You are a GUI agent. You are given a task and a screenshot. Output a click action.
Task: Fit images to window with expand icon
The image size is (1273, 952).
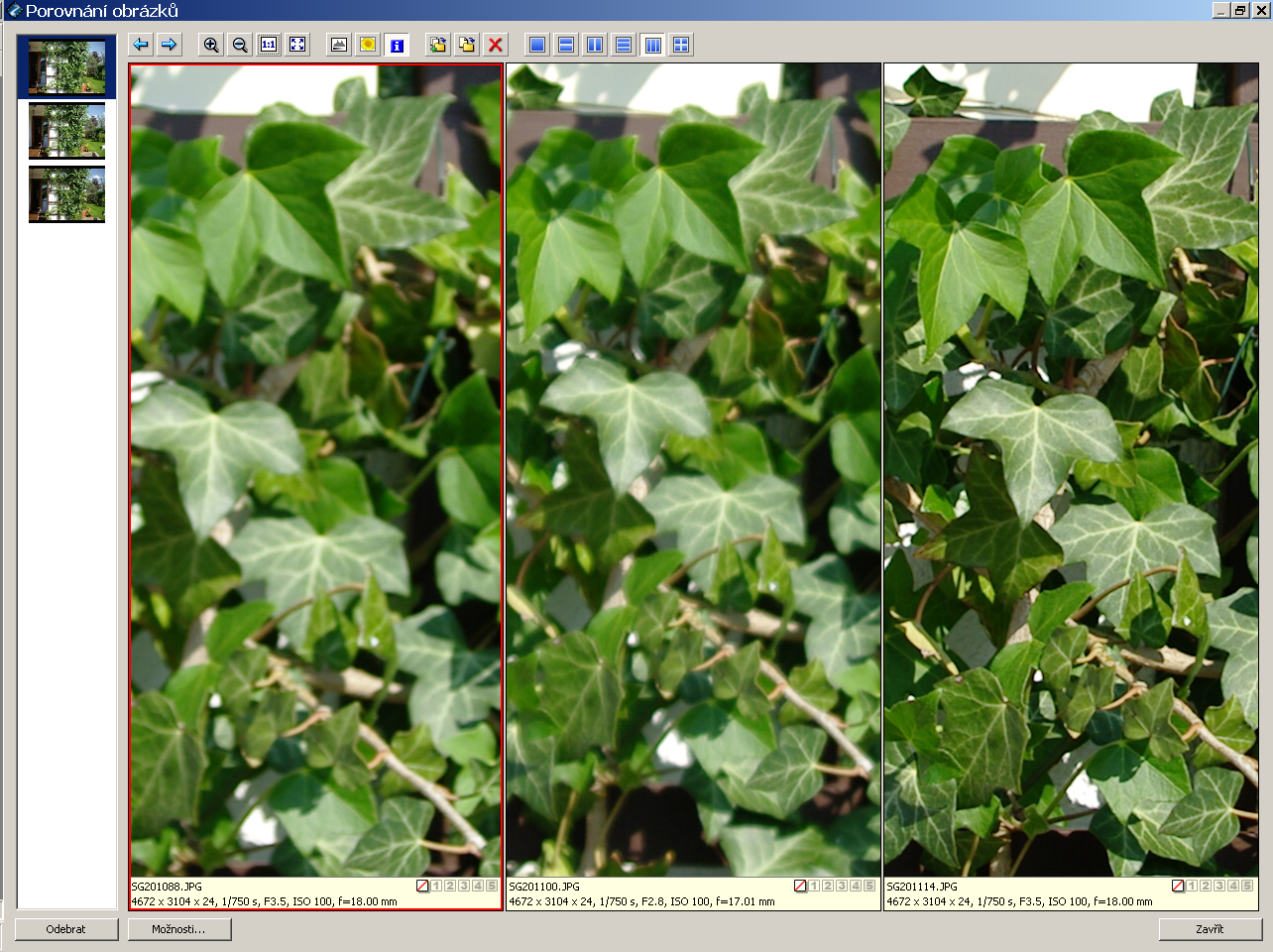click(297, 45)
